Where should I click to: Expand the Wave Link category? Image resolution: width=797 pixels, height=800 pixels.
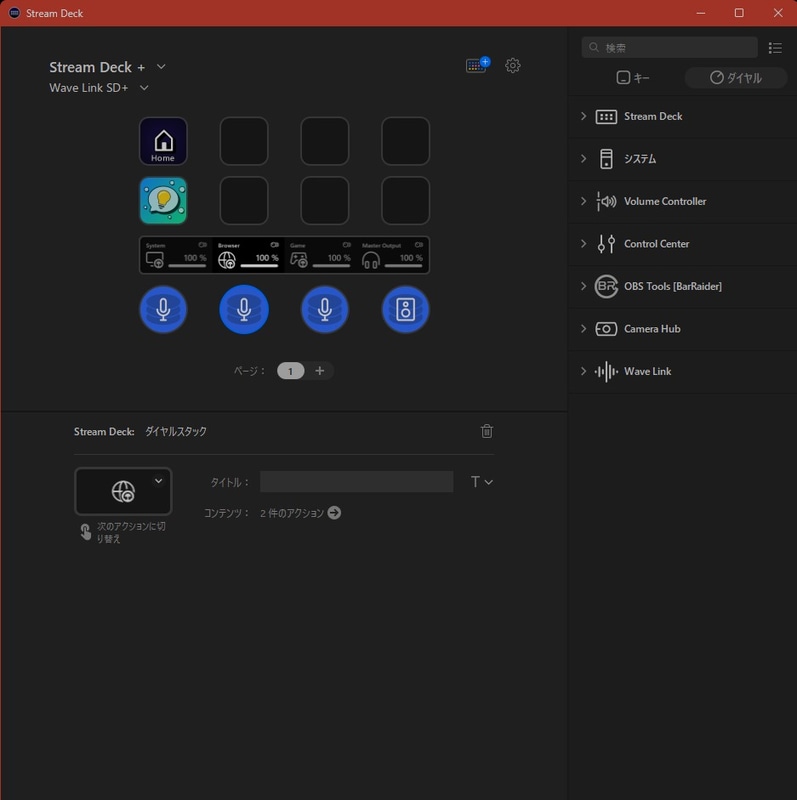[583, 371]
